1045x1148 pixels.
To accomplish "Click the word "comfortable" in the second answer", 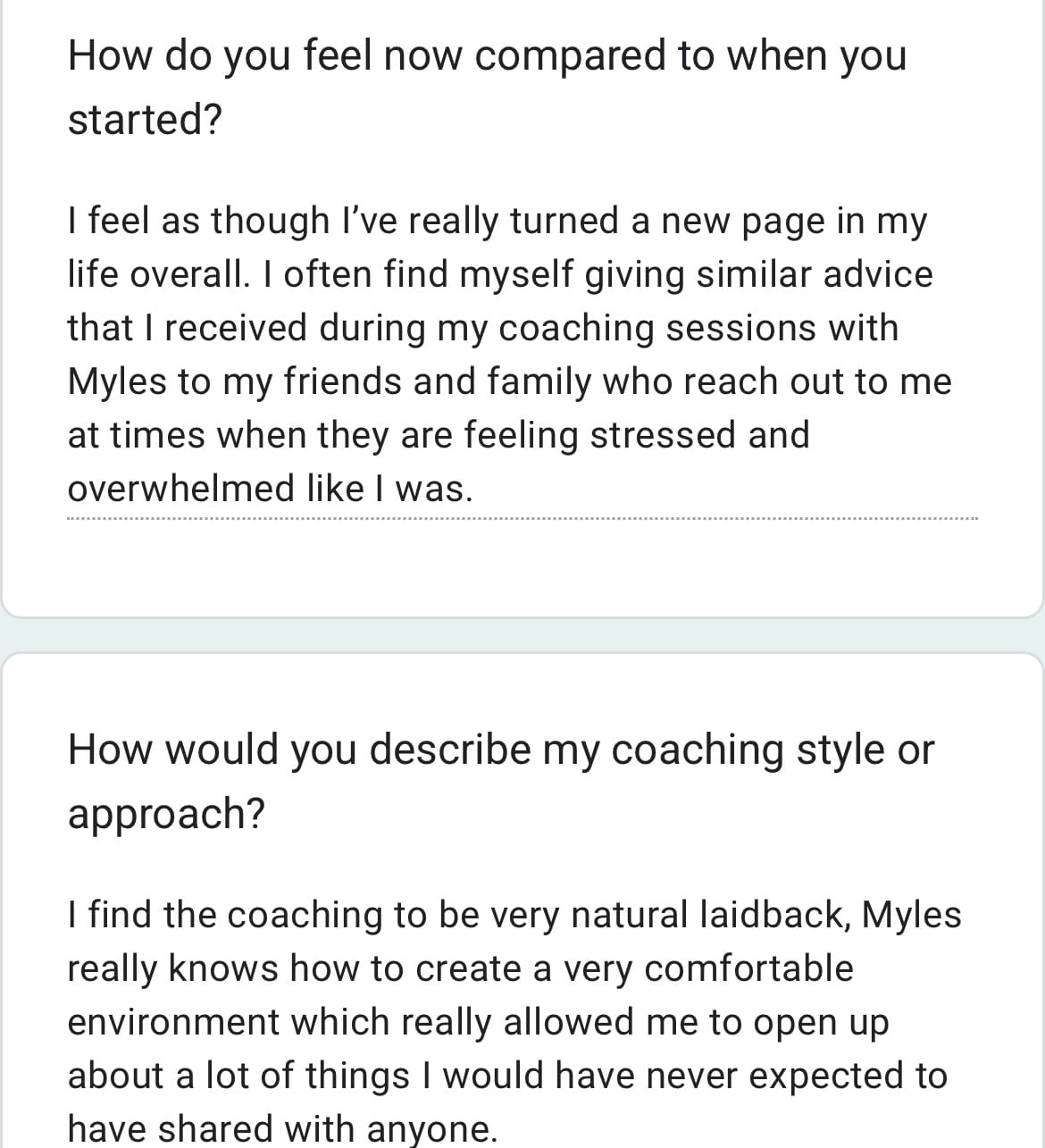I will click(748, 968).
